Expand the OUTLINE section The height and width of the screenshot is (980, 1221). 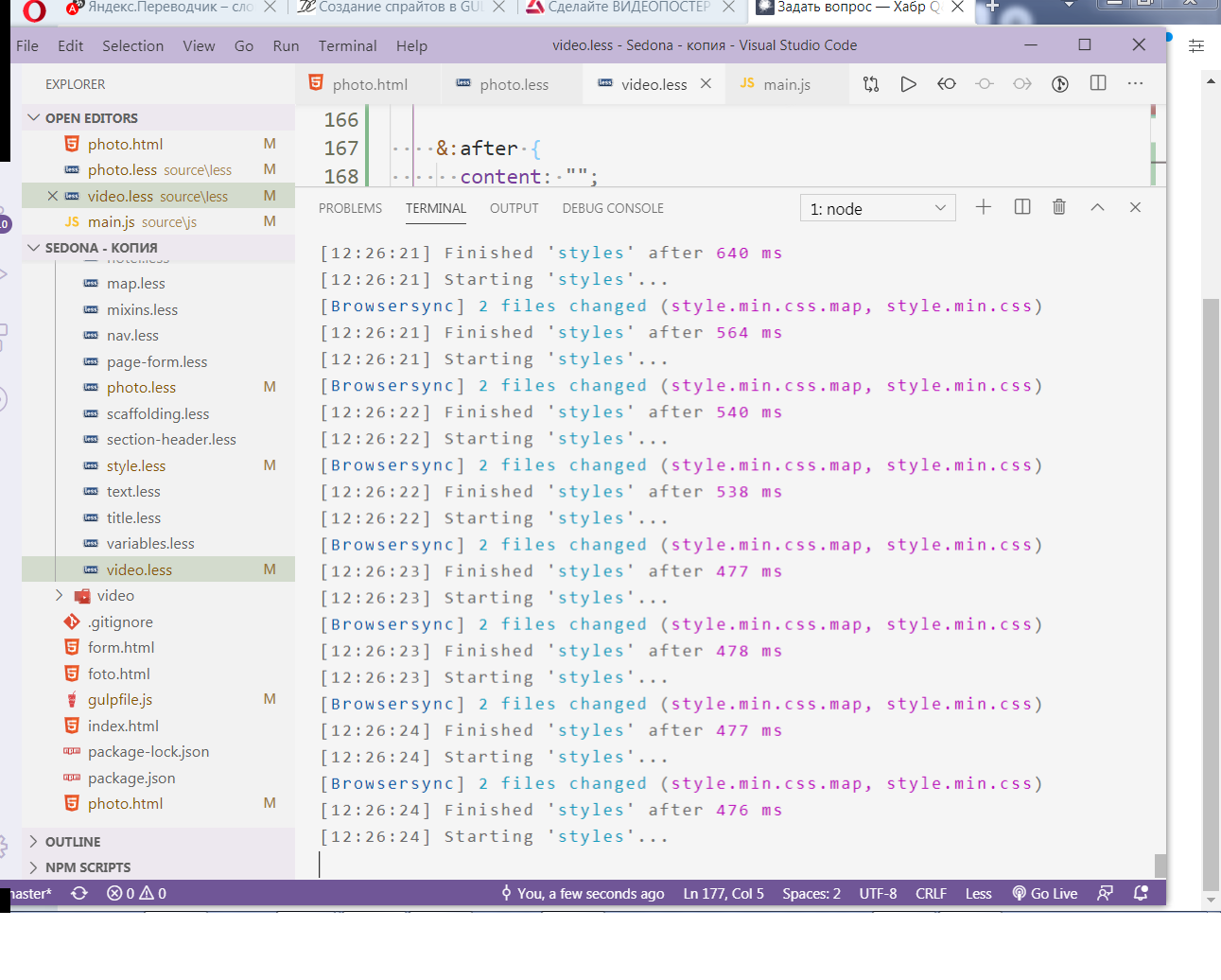(x=158, y=841)
